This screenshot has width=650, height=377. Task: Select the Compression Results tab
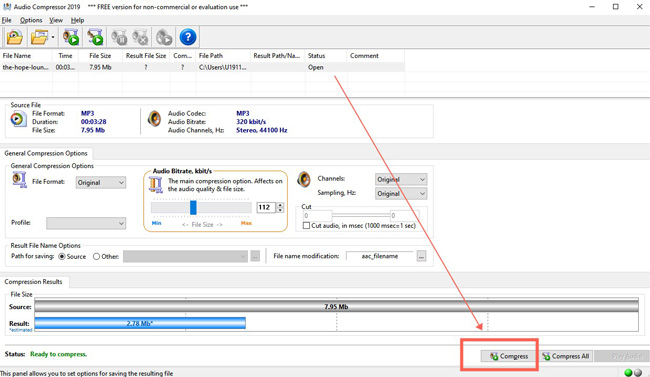34,282
